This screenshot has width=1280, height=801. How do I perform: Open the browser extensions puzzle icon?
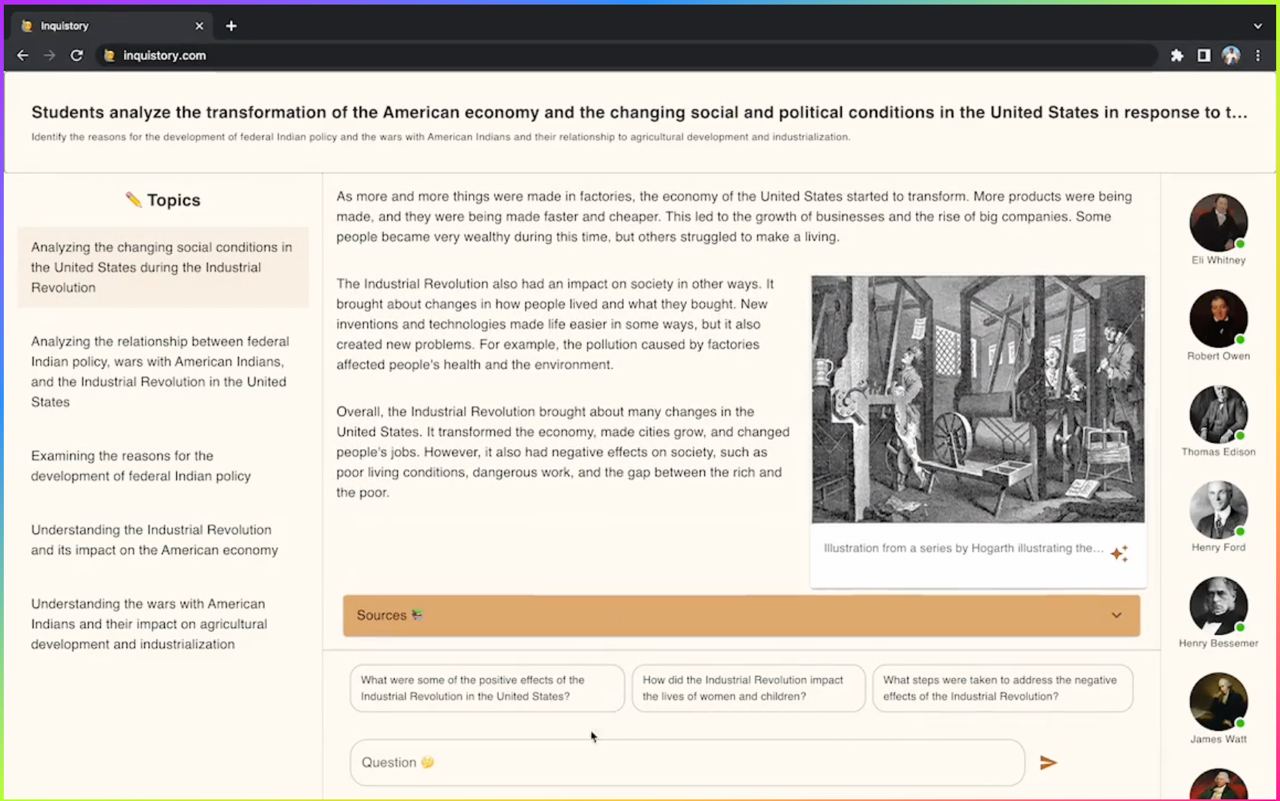click(1177, 55)
